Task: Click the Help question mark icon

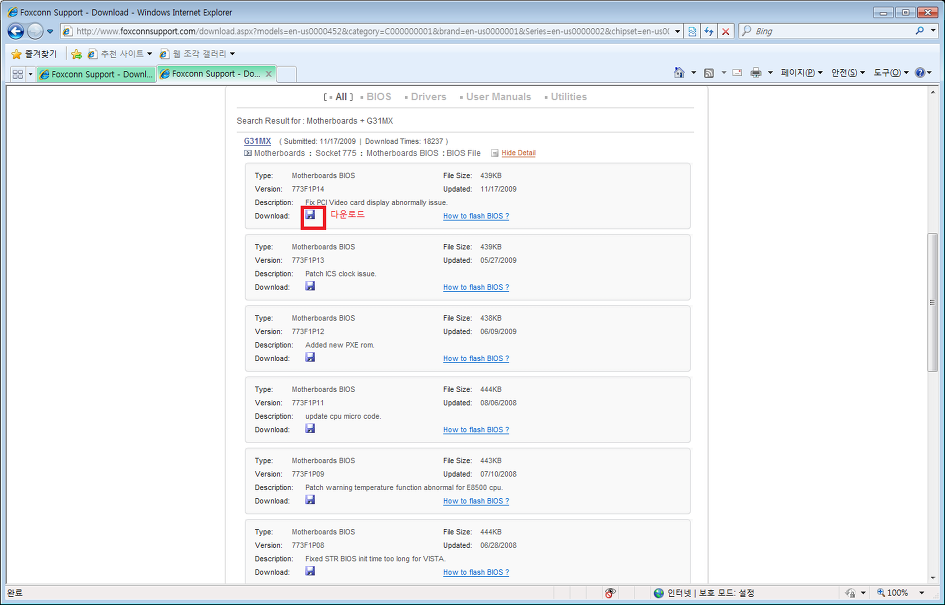Action: 920,73
